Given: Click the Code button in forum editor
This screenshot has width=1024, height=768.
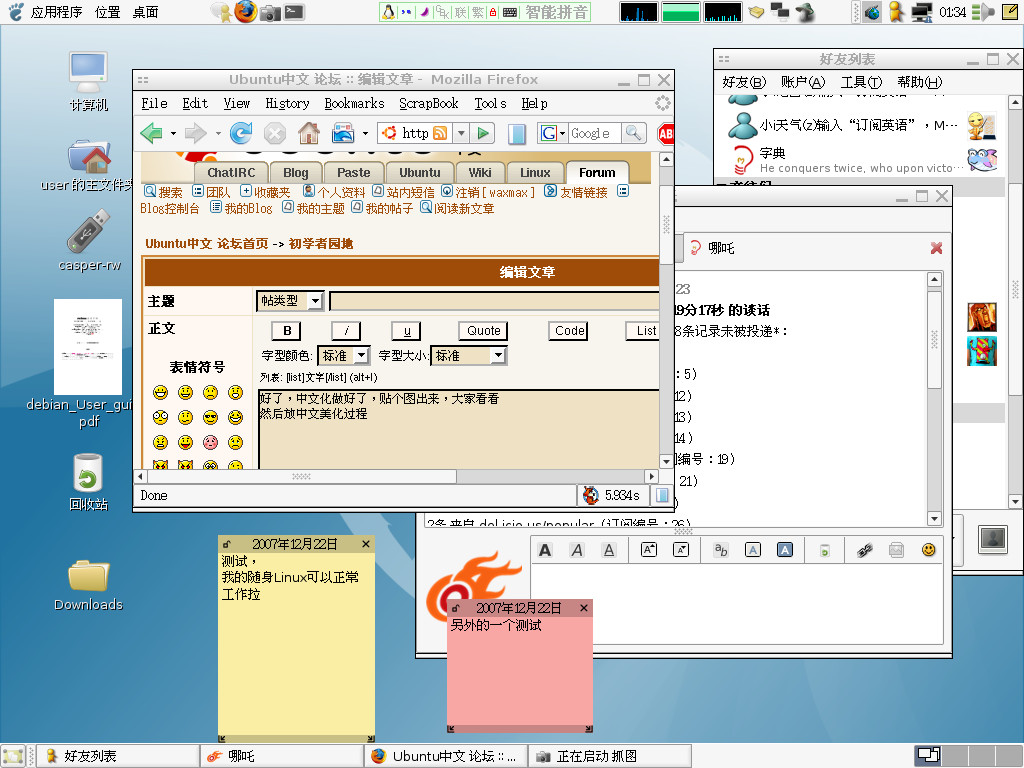Looking at the screenshot, I should [x=569, y=331].
